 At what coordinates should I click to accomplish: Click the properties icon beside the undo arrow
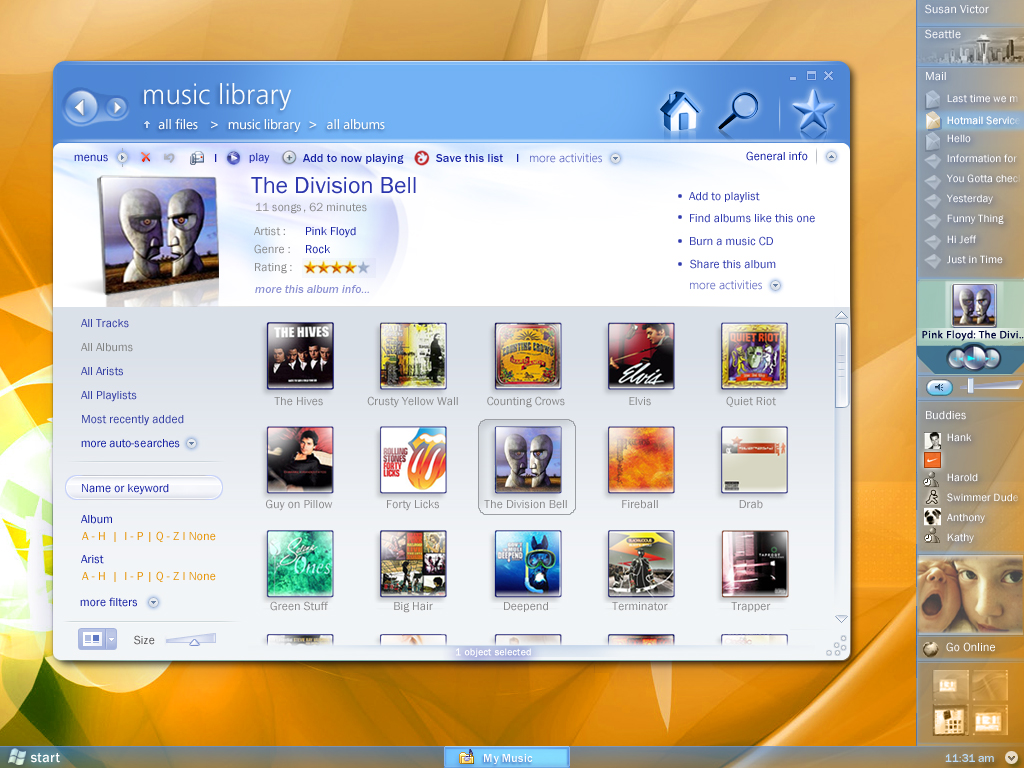197,158
